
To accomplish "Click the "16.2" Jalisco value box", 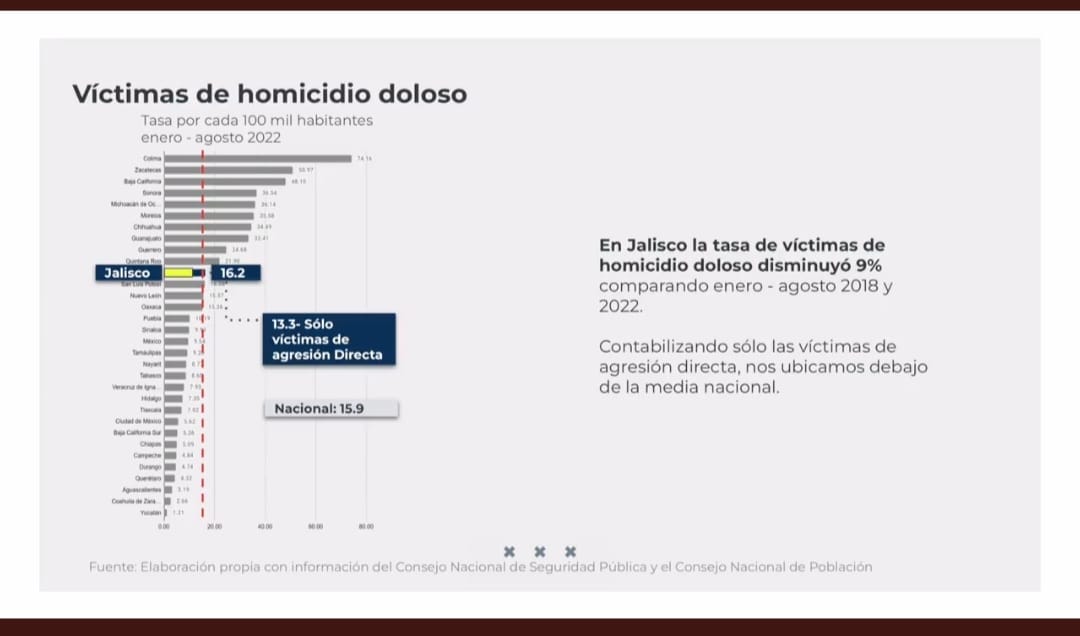I will pos(236,273).
